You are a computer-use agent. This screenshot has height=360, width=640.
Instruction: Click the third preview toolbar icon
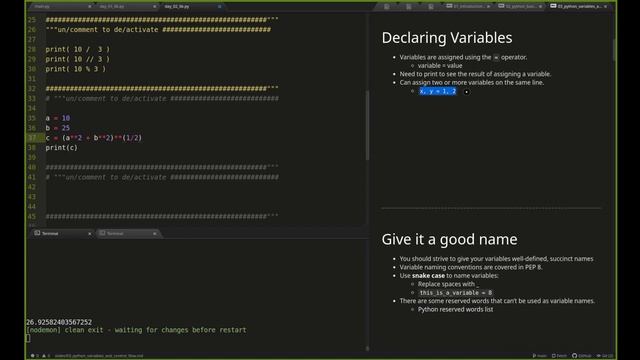431,7
